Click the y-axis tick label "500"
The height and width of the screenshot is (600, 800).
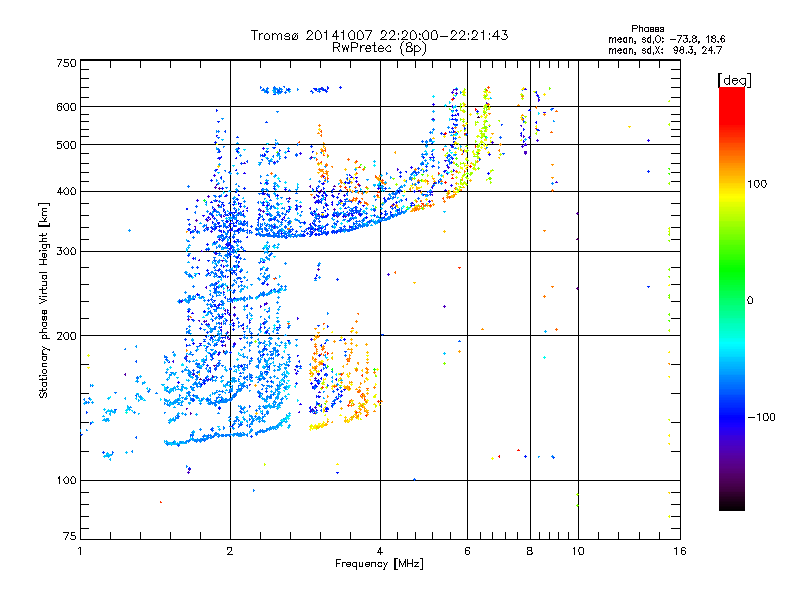pos(66,145)
